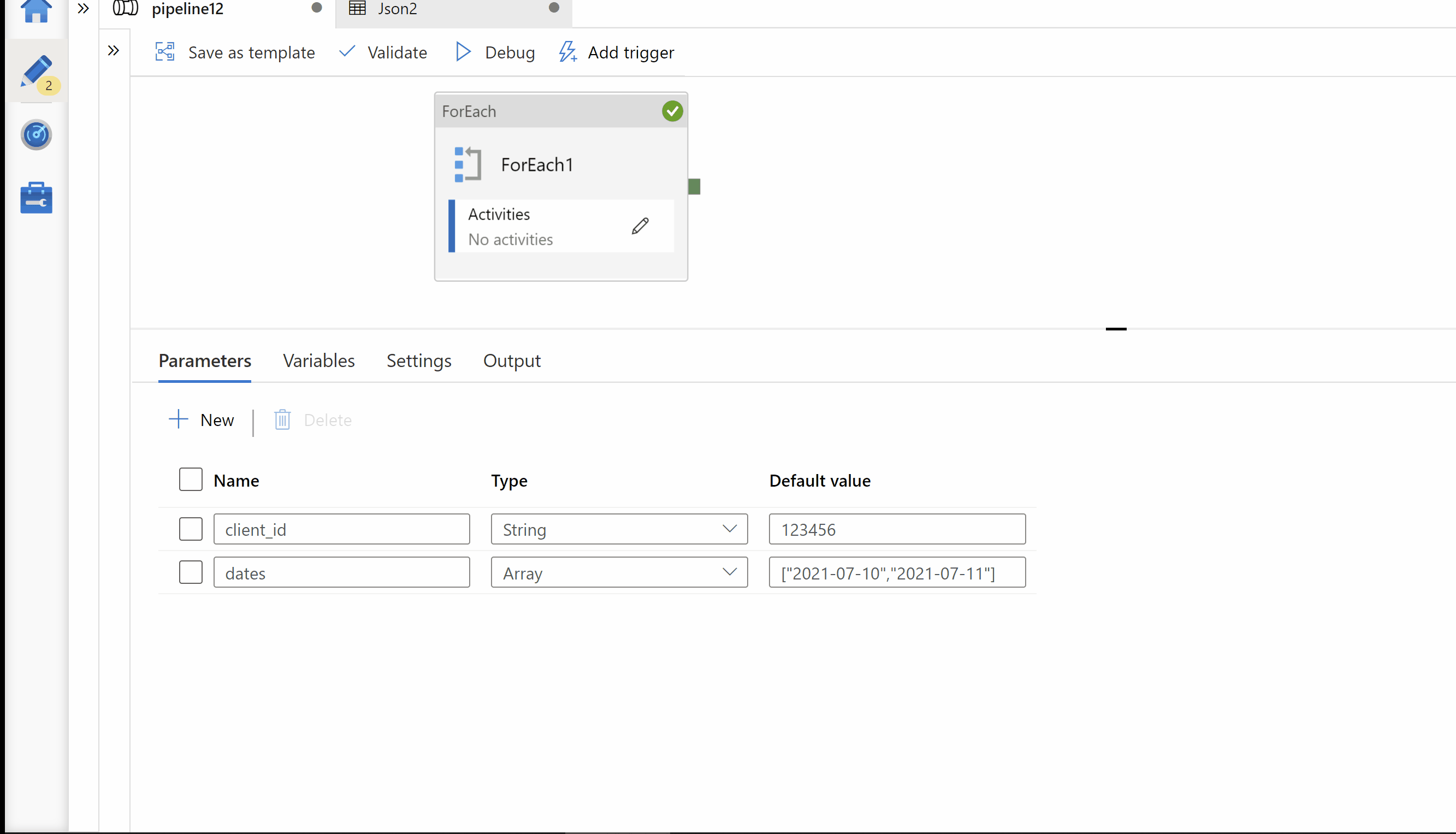Expand the collapsed activities pane chevrons
1456x834 pixels.
tap(114, 51)
